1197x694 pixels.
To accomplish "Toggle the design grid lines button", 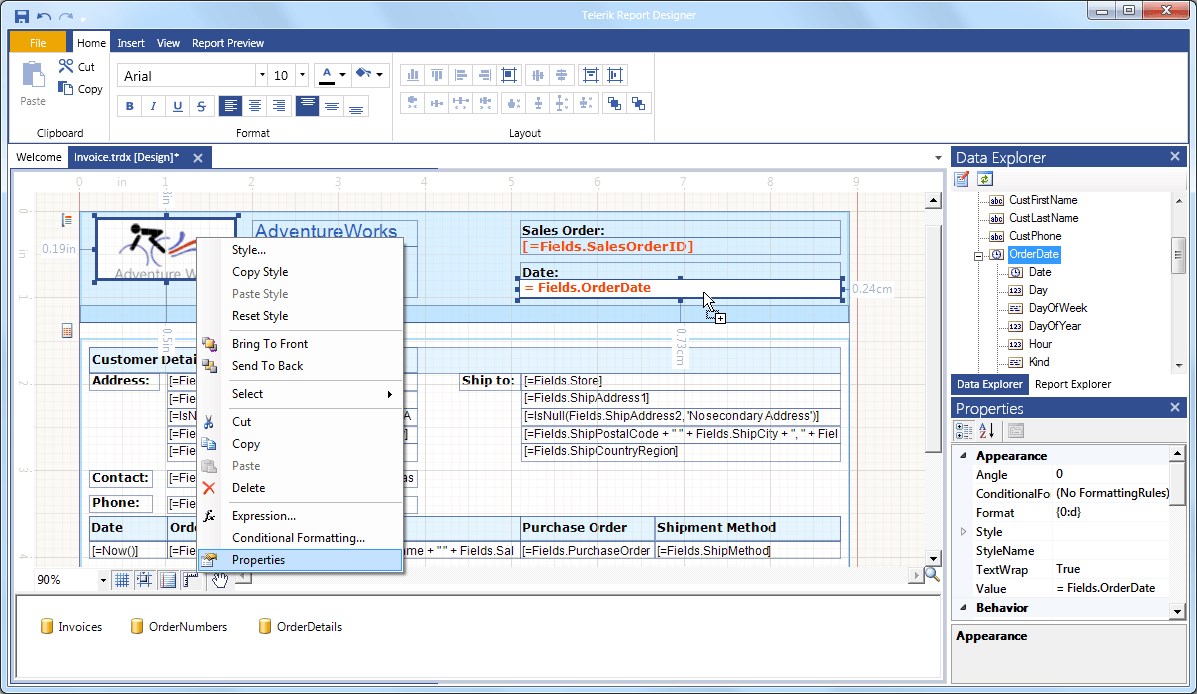I will (121, 580).
